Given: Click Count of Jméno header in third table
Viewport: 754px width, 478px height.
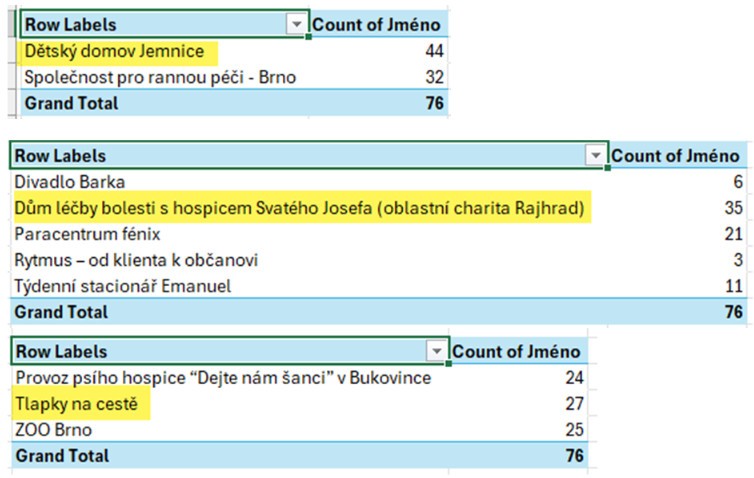Looking at the screenshot, I should pos(516,351).
